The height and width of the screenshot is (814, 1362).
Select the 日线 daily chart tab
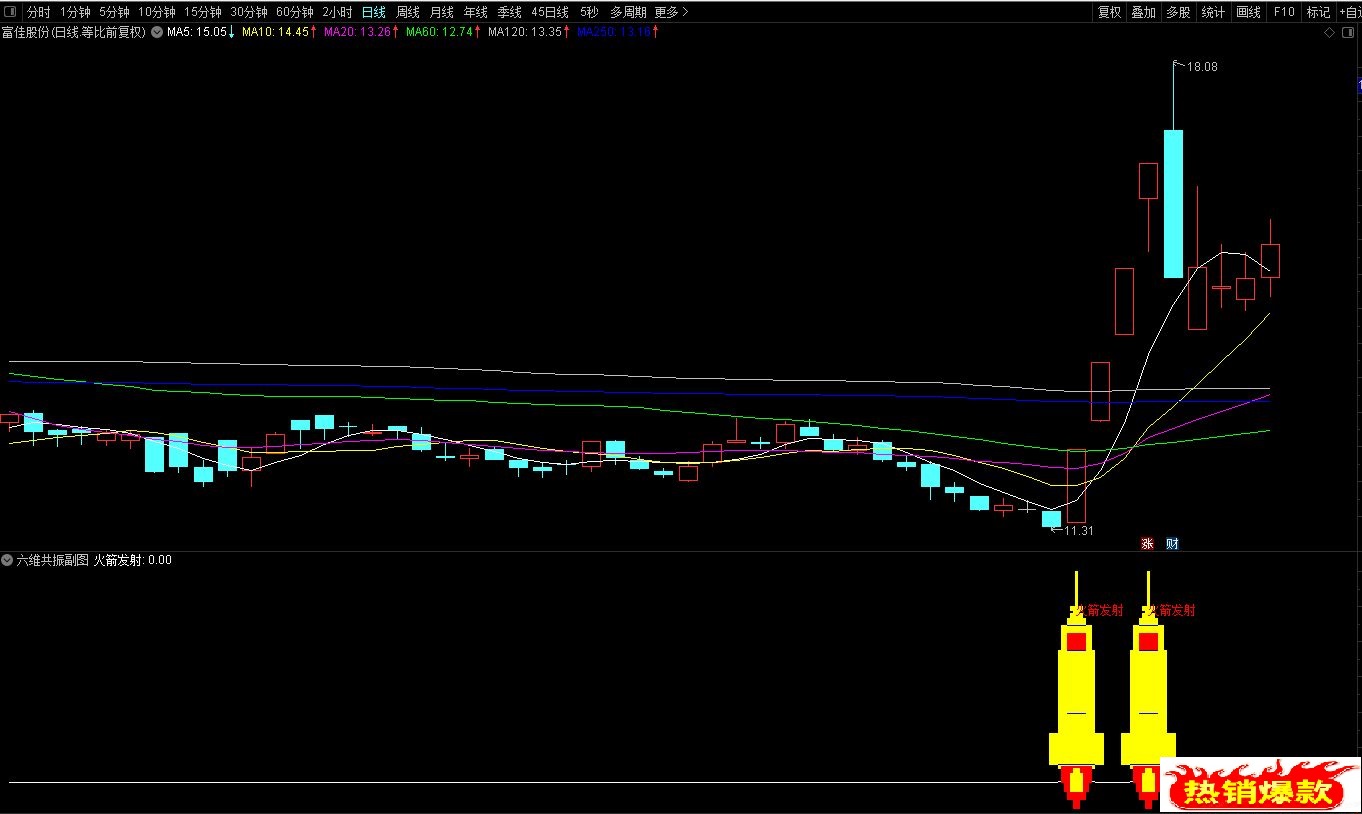pos(373,12)
